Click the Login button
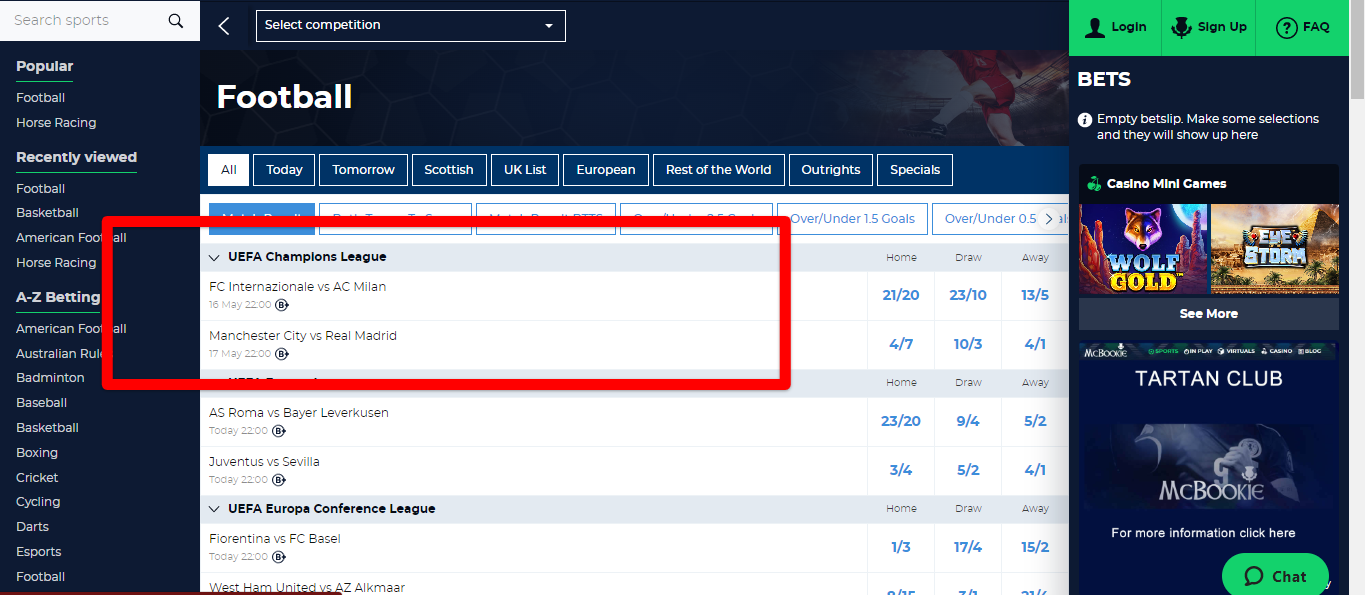Image resolution: width=1365 pixels, height=595 pixels. tap(1115, 28)
